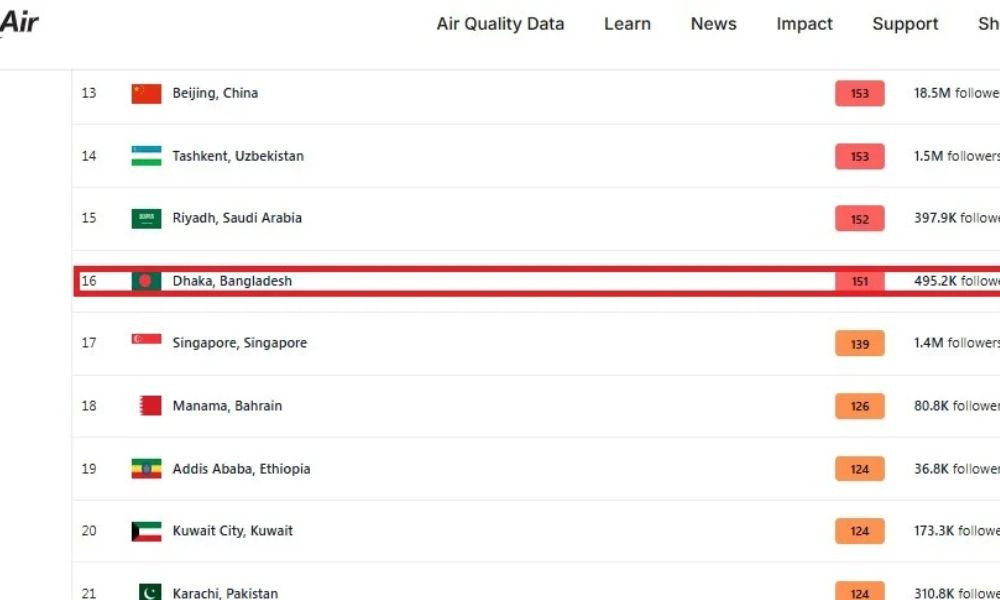Screen dimensions: 1000x600
Task: Click the Ethiopia flag beside Addis Ababa
Action: coord(146,469)
